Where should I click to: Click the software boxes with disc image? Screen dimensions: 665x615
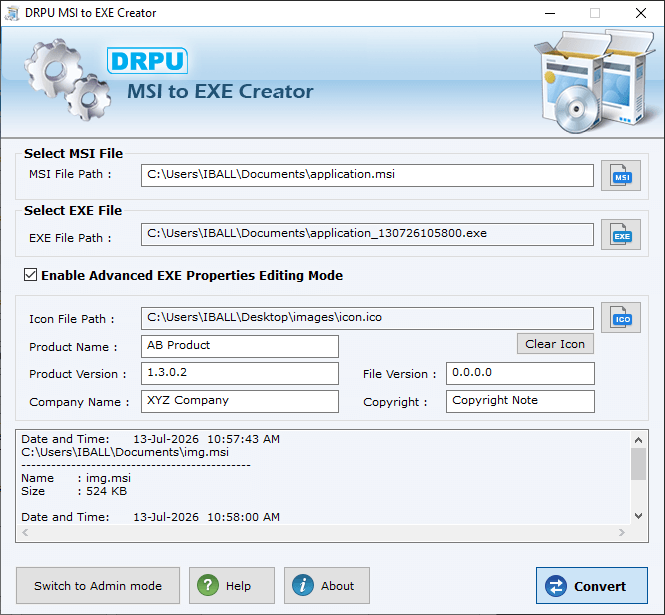tap(595, 81)
